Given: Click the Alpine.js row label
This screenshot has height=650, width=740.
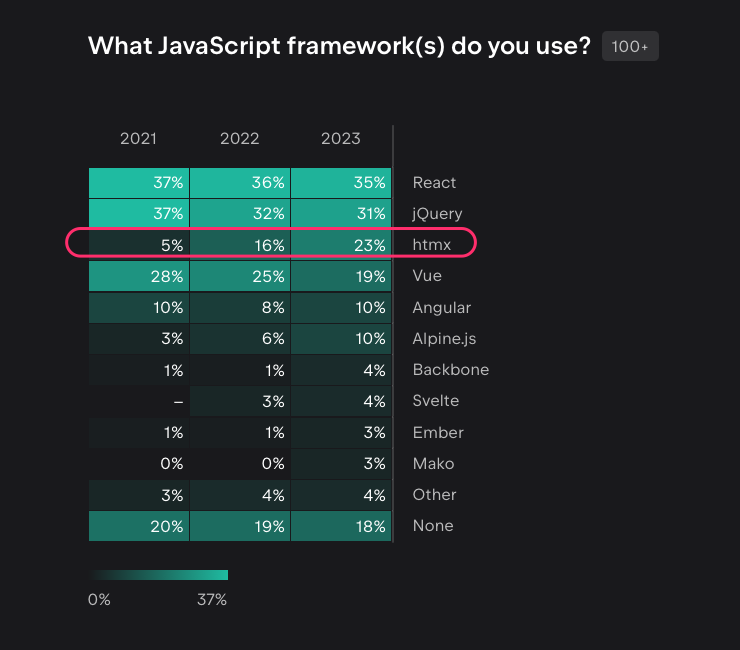Looking at the screenshot, I should (x=444, y=339).
